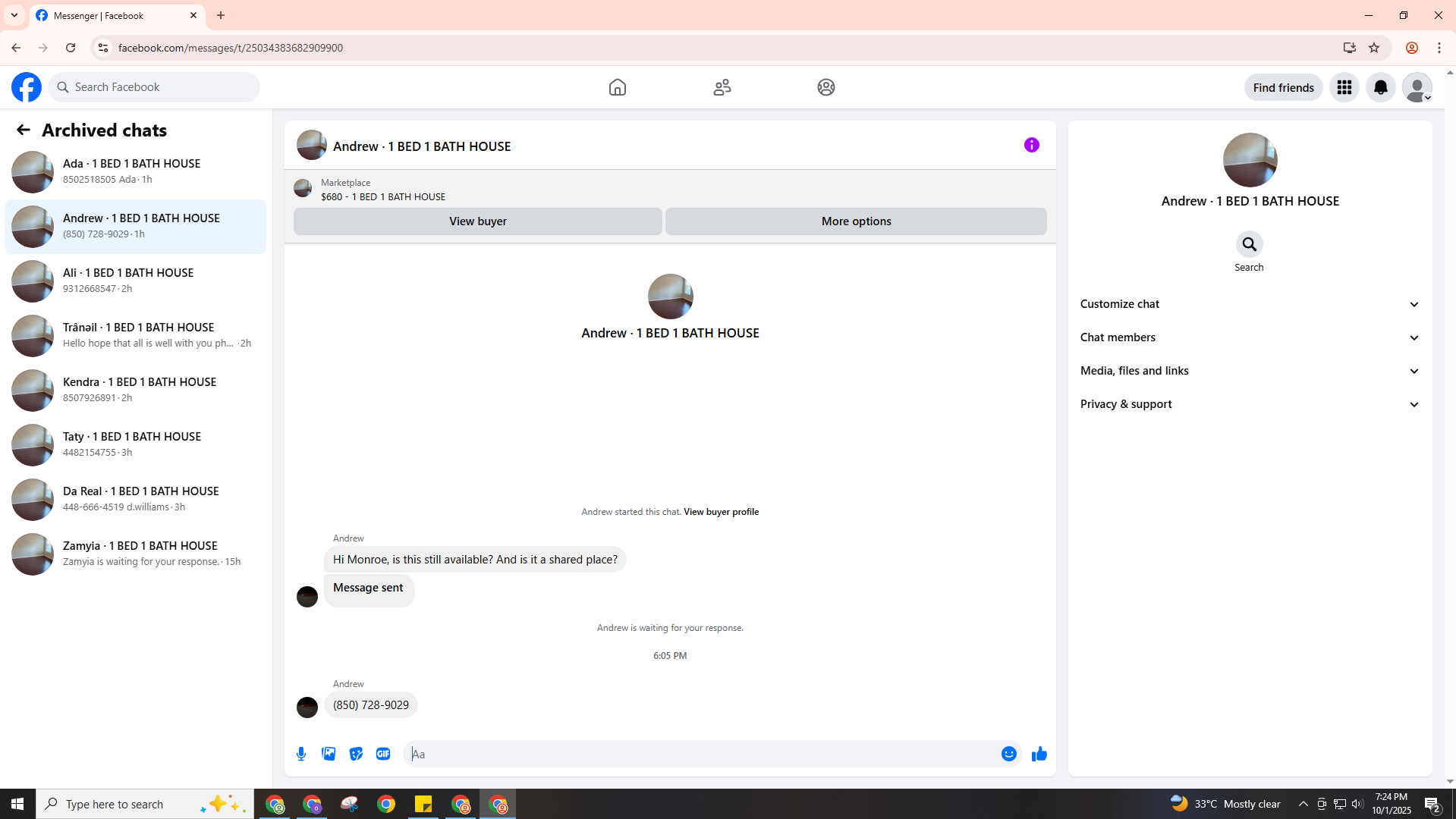Image resolution: width=1456 pixels, height=819 pixels.
Task: Open the Facebook logo home link
Action: click(27, 87)
